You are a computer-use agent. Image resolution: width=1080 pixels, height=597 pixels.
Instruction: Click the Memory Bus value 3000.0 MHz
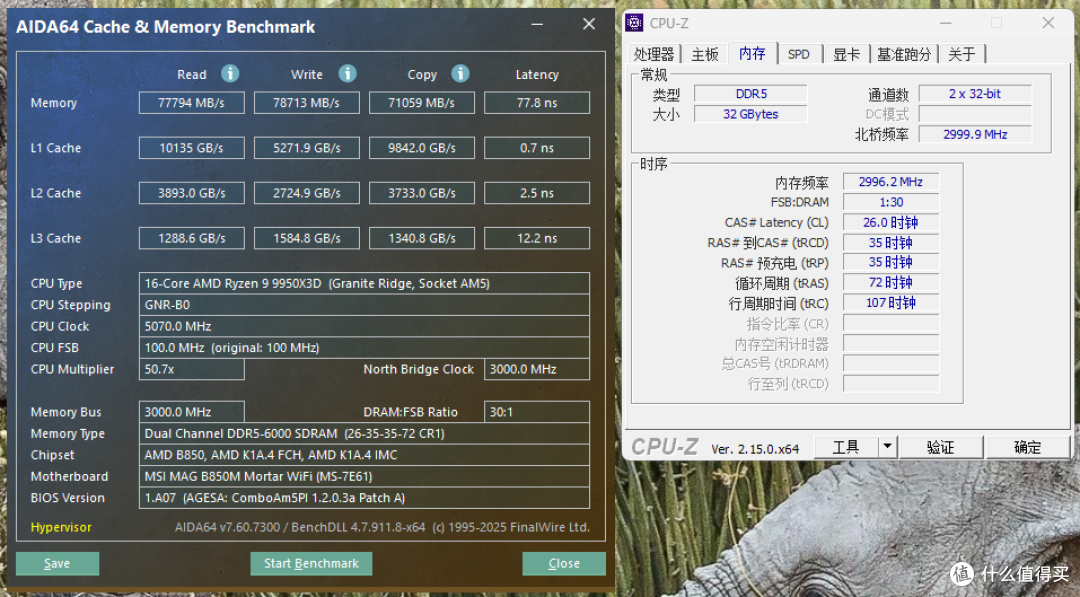coord(191,412)
